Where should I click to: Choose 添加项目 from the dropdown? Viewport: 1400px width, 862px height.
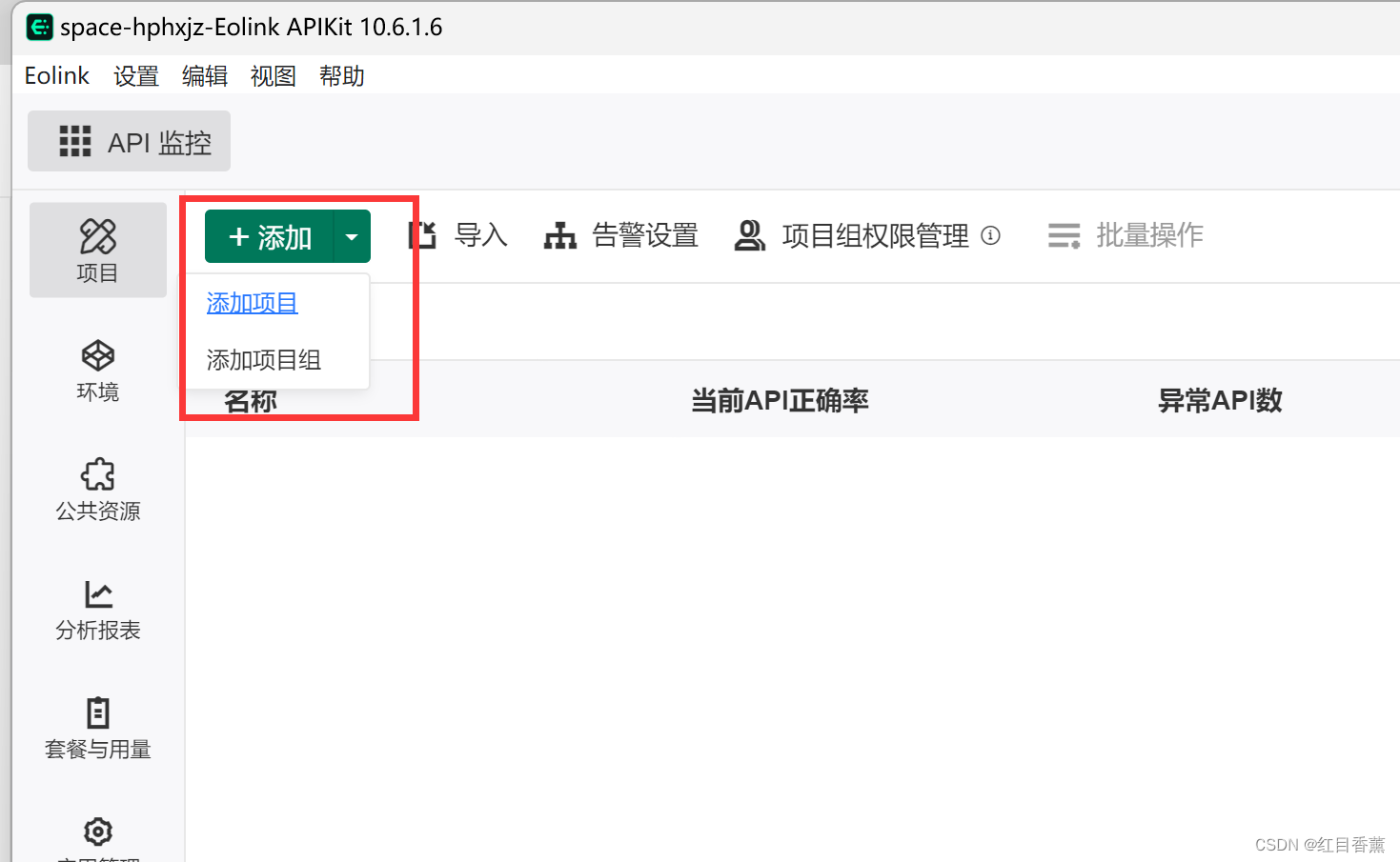pyautogui.click(x=253, y=303)
